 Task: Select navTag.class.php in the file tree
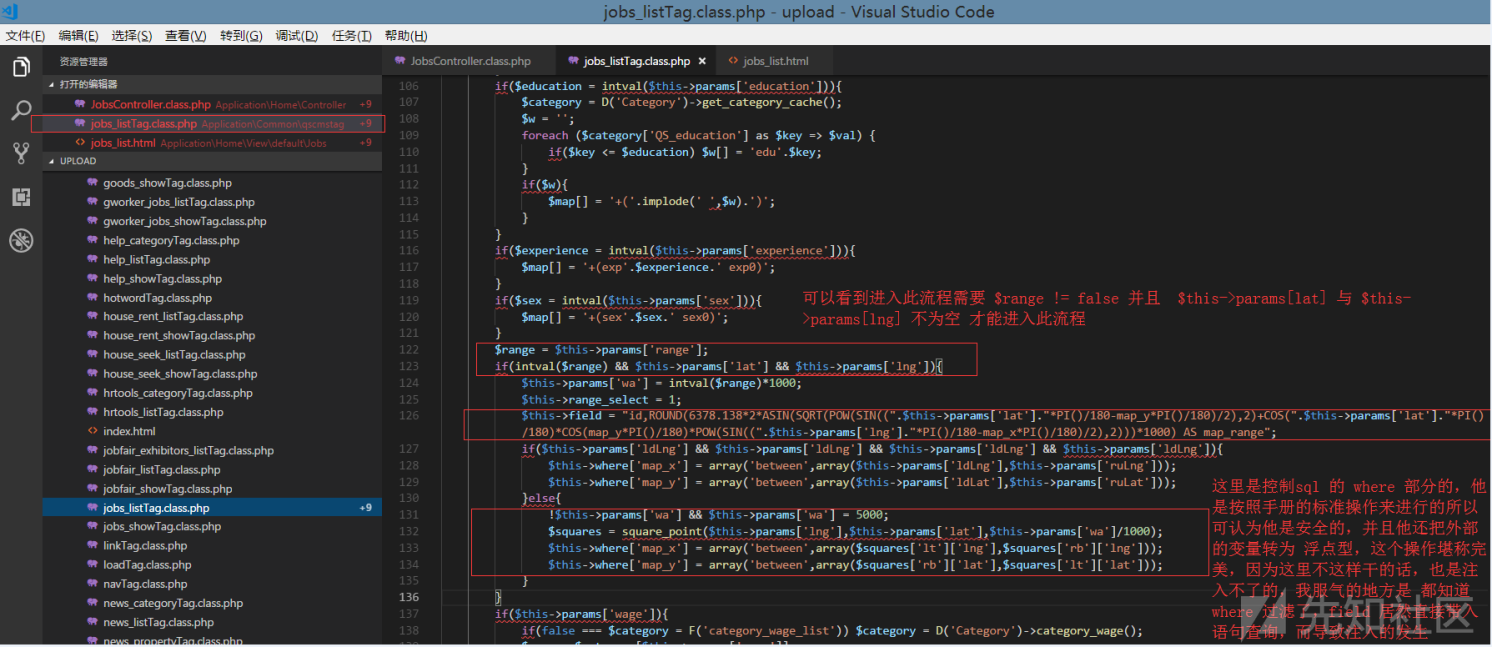click(145, 584)
